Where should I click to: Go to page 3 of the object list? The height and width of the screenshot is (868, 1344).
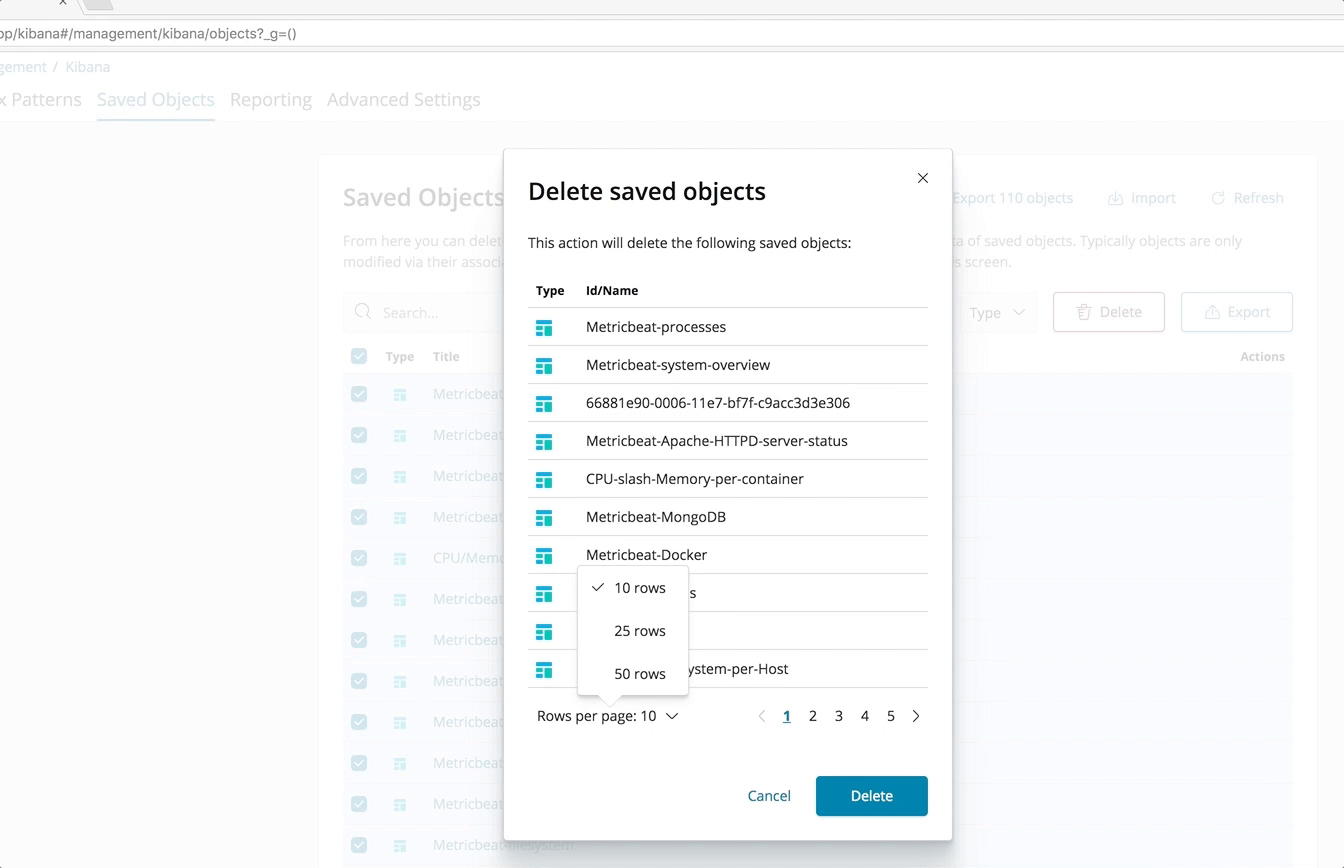838,716
